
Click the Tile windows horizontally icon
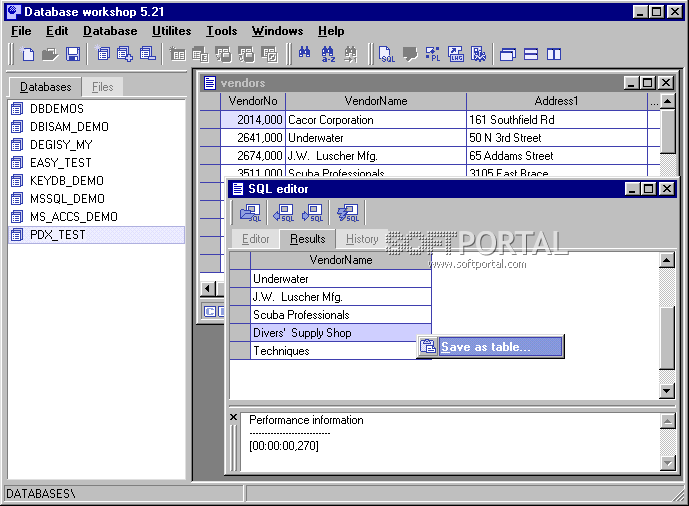coord(531,54)
